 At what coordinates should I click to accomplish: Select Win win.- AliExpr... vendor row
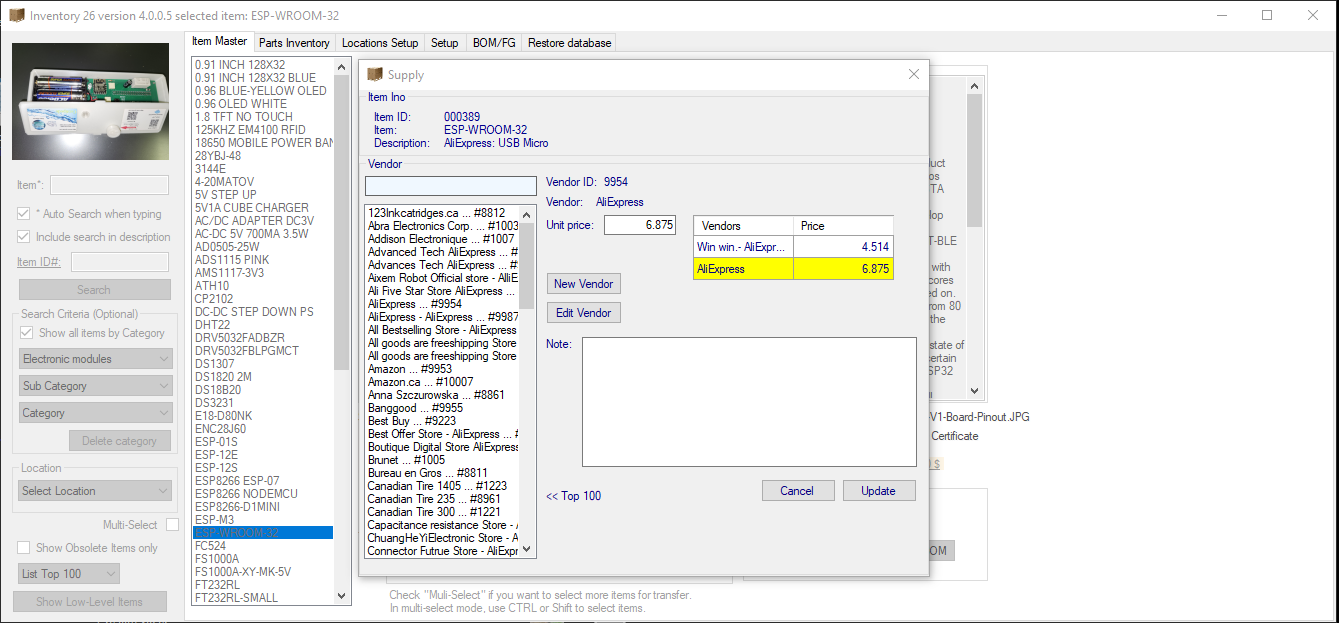(x=793, y=247)
